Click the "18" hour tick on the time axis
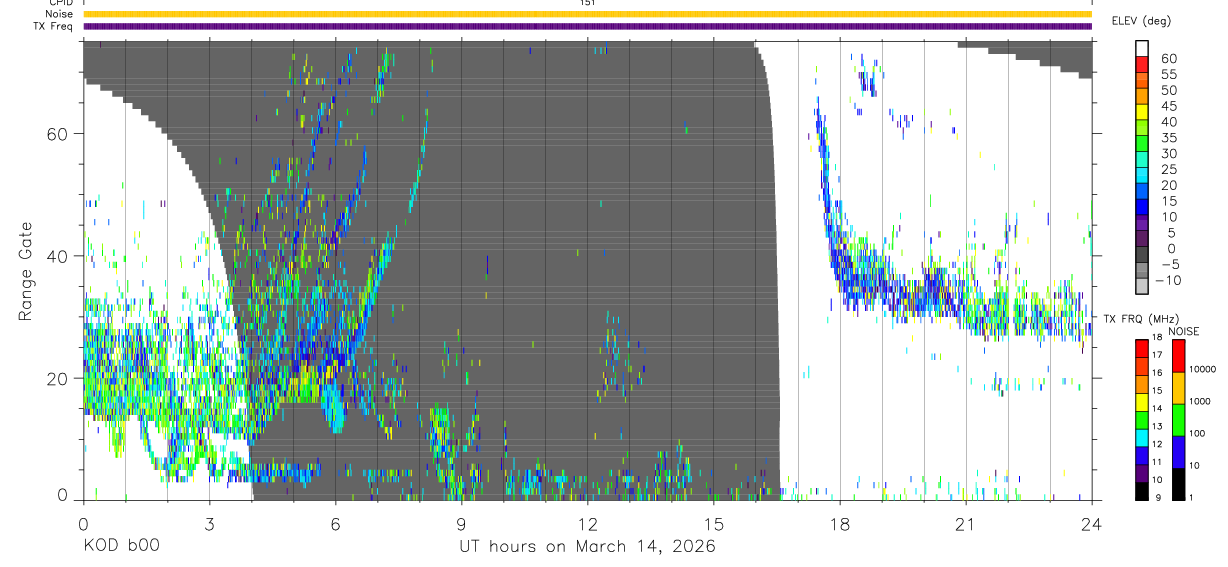 839,524
